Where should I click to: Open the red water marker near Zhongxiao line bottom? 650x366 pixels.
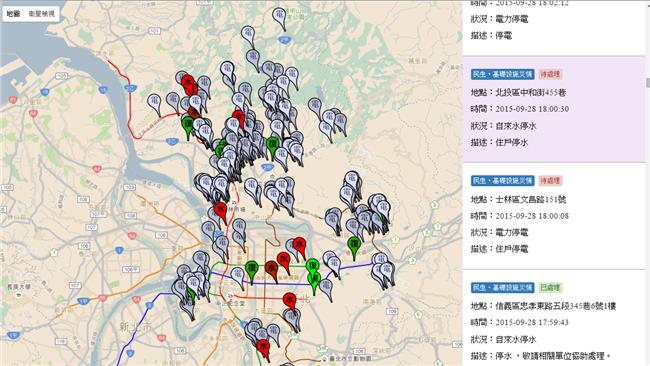pos(289,301)
